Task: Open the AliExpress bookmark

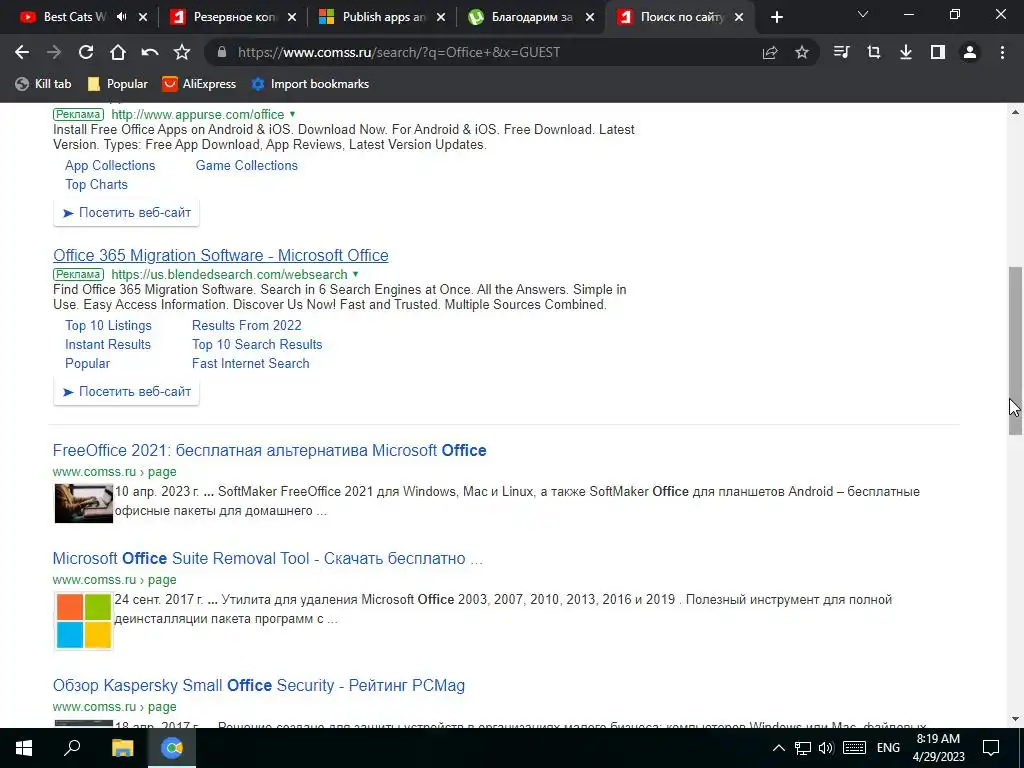Action: point(199,84)
